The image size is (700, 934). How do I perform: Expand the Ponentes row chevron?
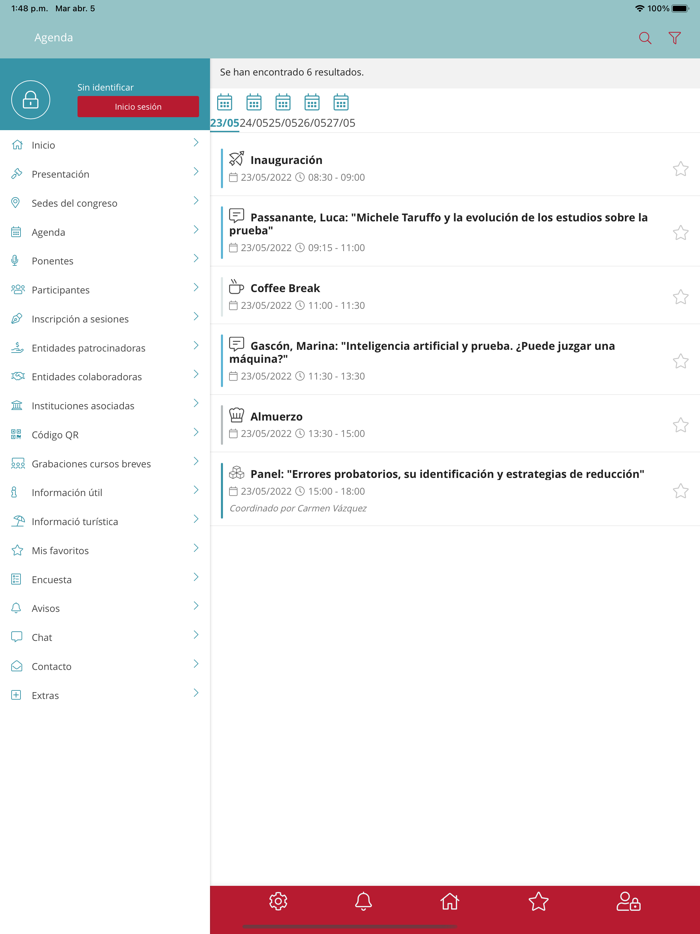coord(195,259)
